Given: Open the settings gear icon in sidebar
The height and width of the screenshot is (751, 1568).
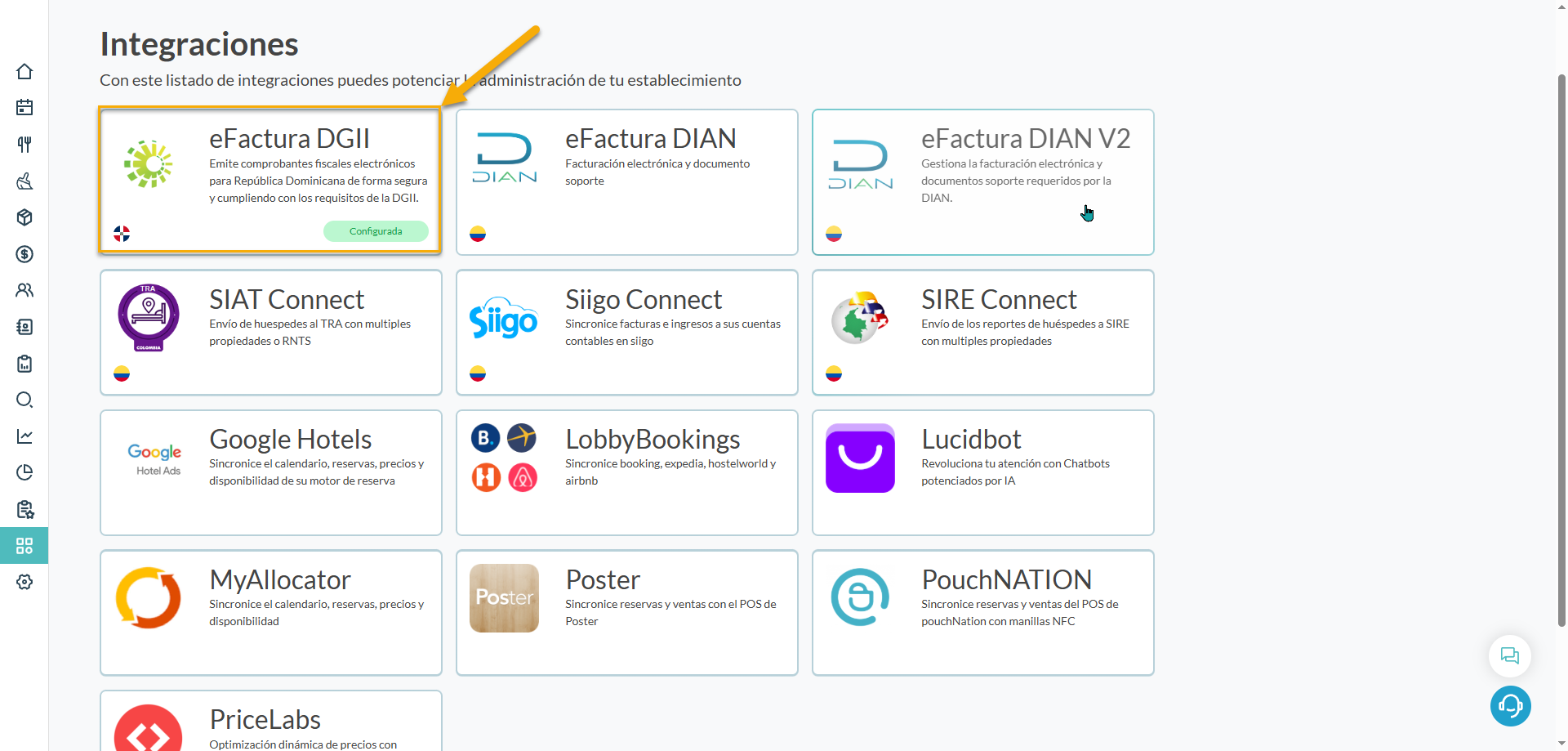Looking at the screenshot, I should click(x=24, y=582).
